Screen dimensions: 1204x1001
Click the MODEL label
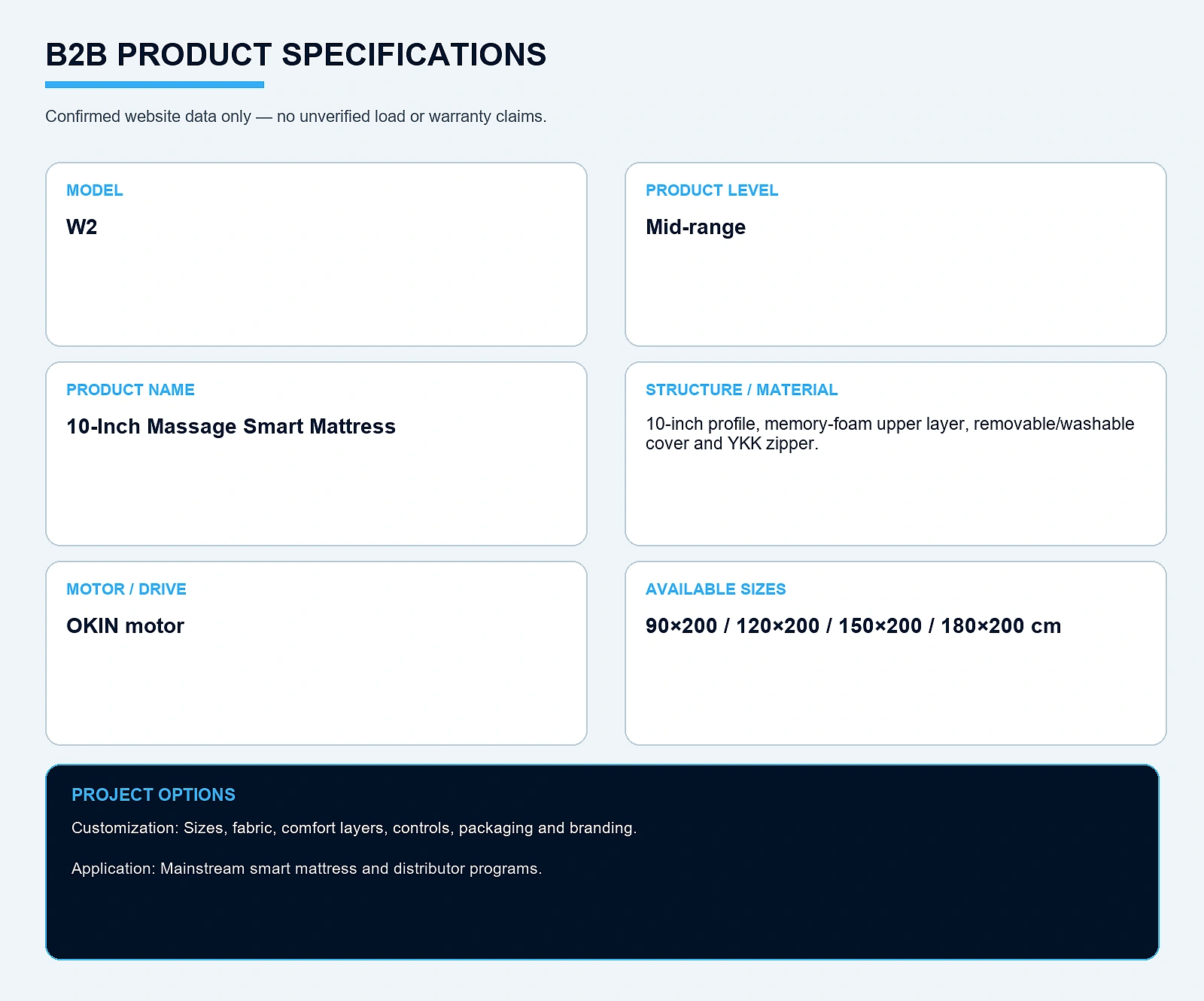94,190
